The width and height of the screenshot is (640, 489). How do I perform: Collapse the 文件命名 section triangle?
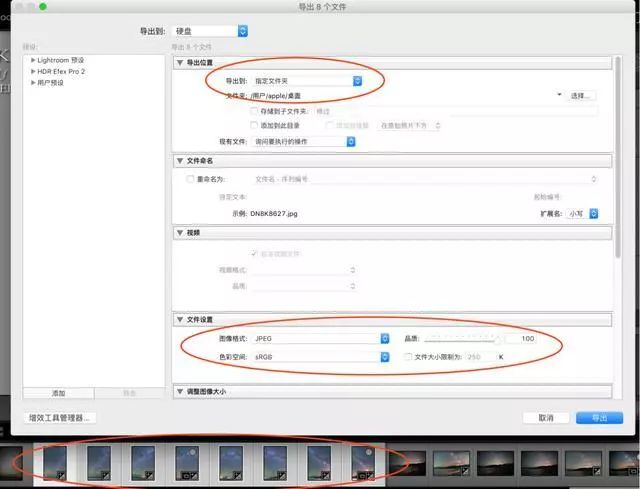point(180,161)
